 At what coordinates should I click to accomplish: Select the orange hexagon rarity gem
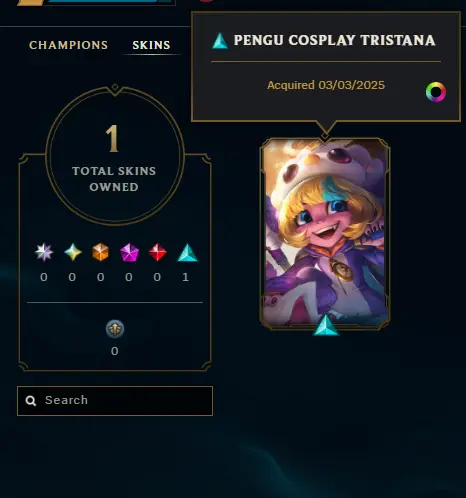(x=100, y=252)
